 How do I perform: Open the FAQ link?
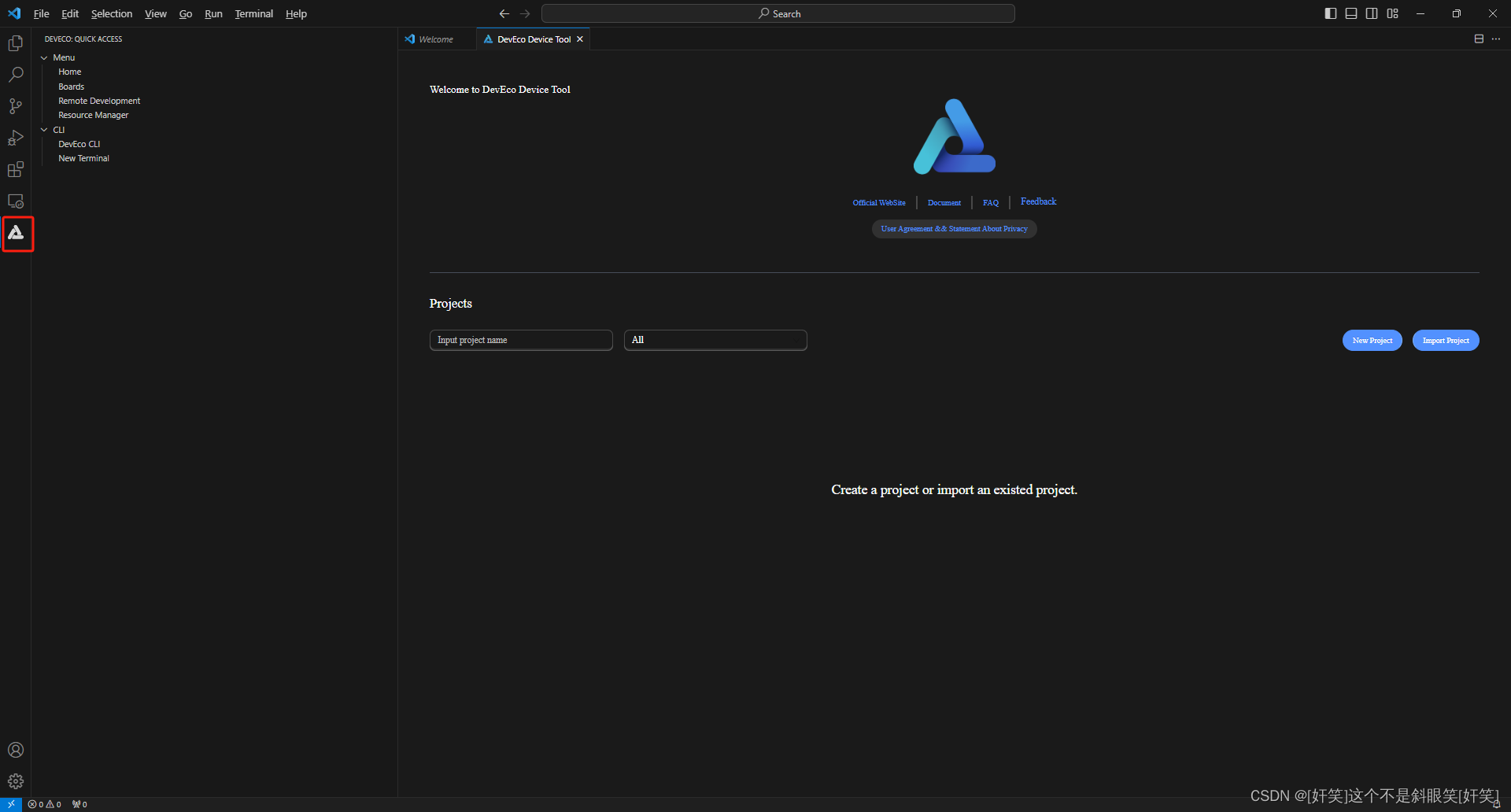991,203
